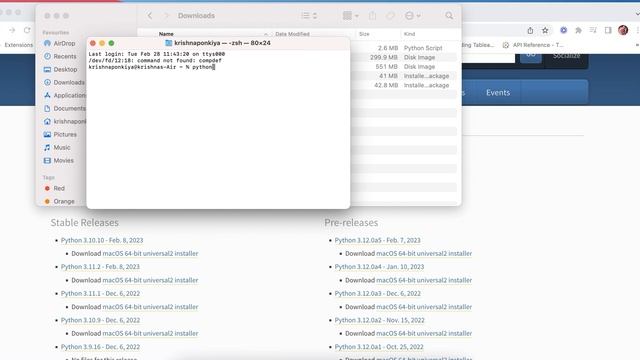This screenshot has width=640, height=360.
Task: Open Python 3.12.0a2 - Nov. 15, 2022 link
Action: 380,320
